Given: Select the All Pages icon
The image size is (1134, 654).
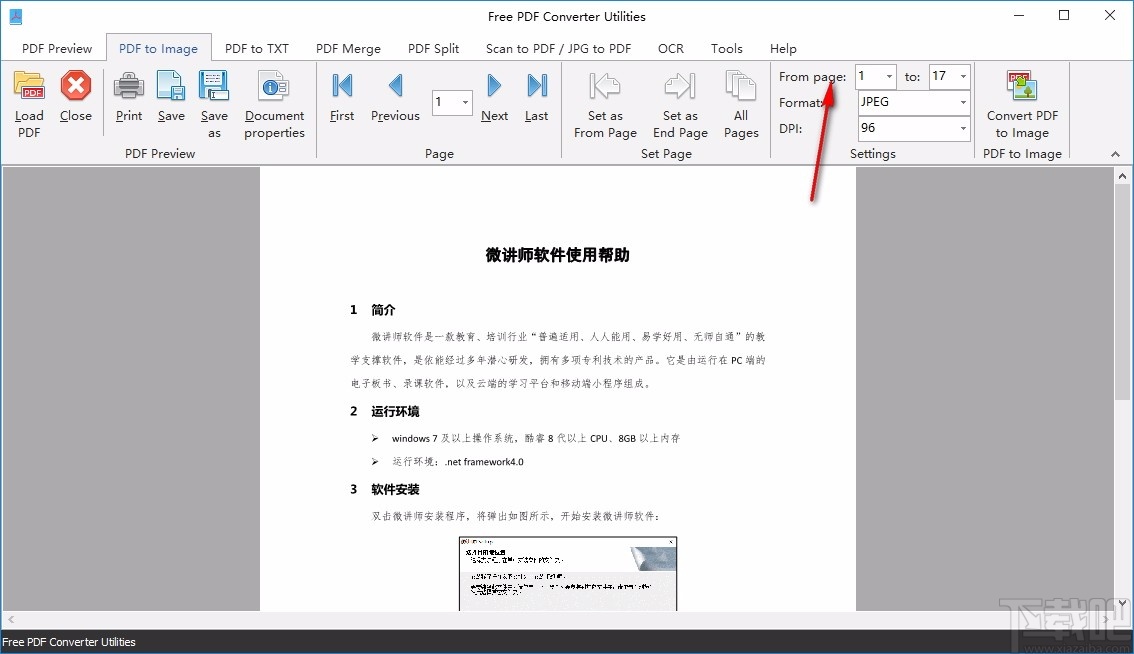Looking at the screenshot, I should pyautogui.click(x=740, y=100).
